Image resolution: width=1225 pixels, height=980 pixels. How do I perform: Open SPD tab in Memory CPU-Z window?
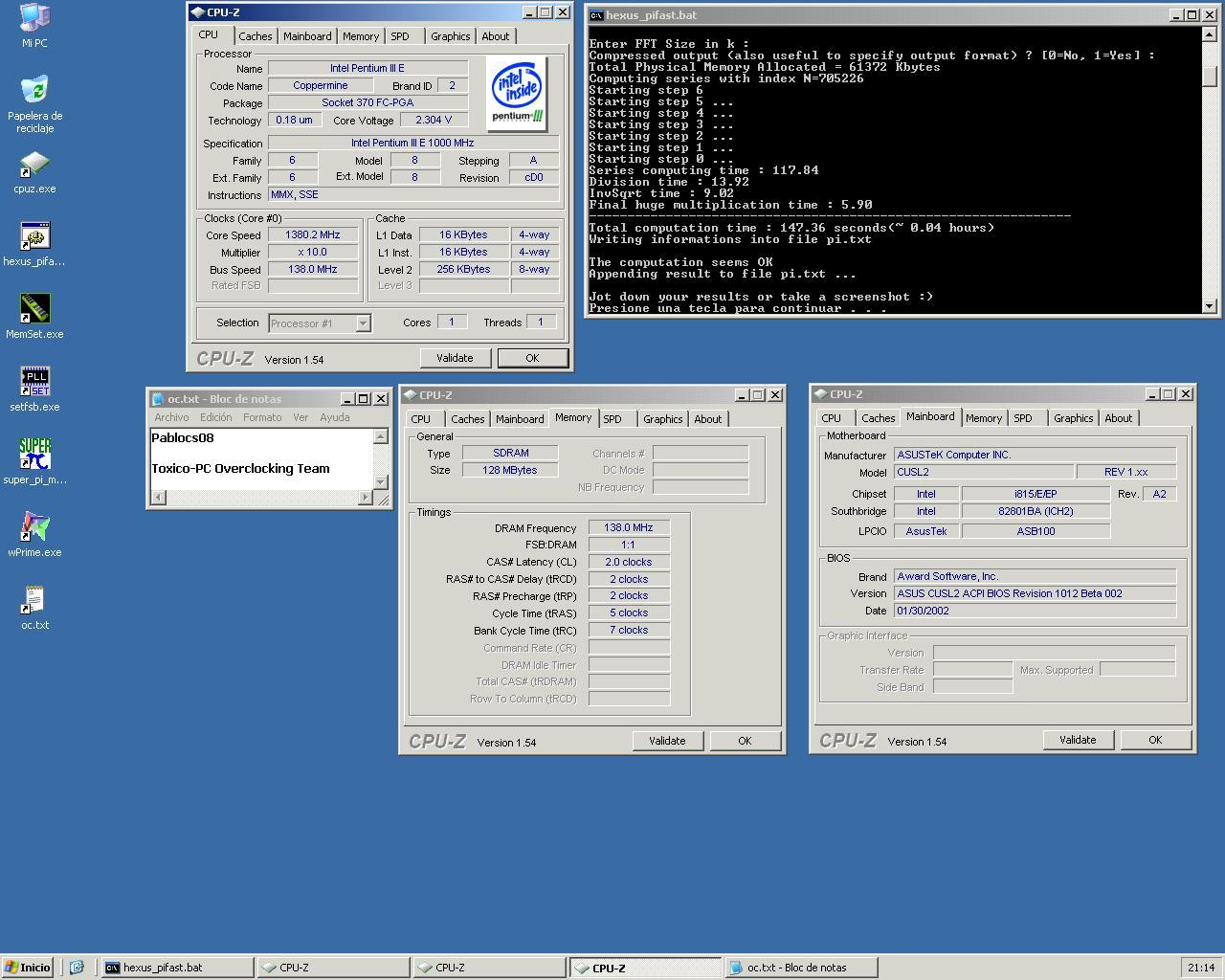(612, 419)
